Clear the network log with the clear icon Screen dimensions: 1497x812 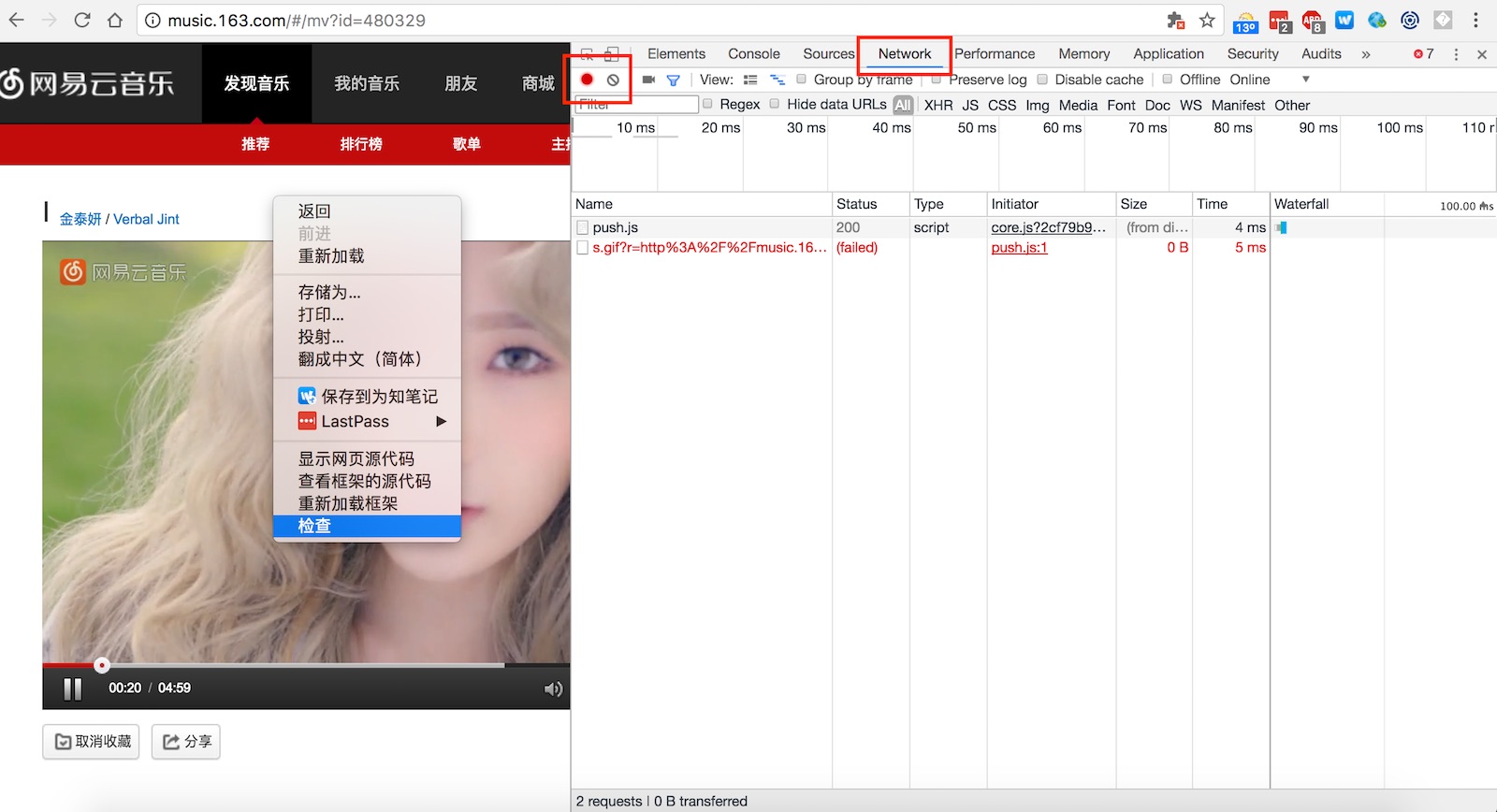[x=613, y=80]
